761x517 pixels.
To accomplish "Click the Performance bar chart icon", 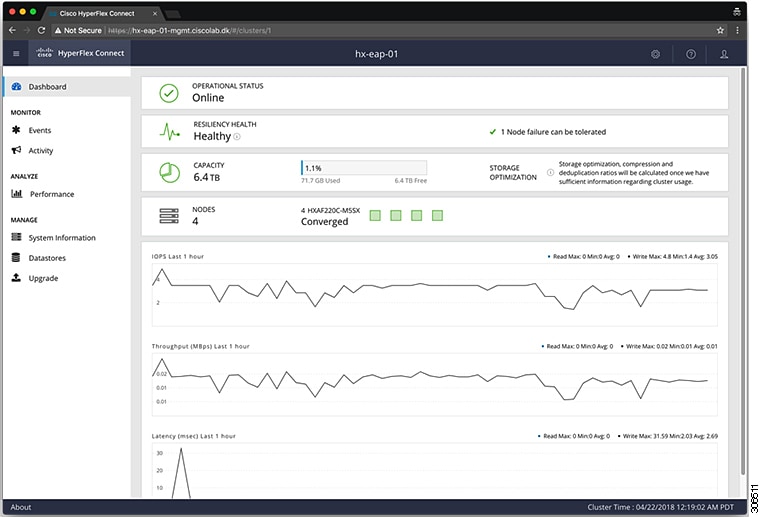I will coord(17,193).
